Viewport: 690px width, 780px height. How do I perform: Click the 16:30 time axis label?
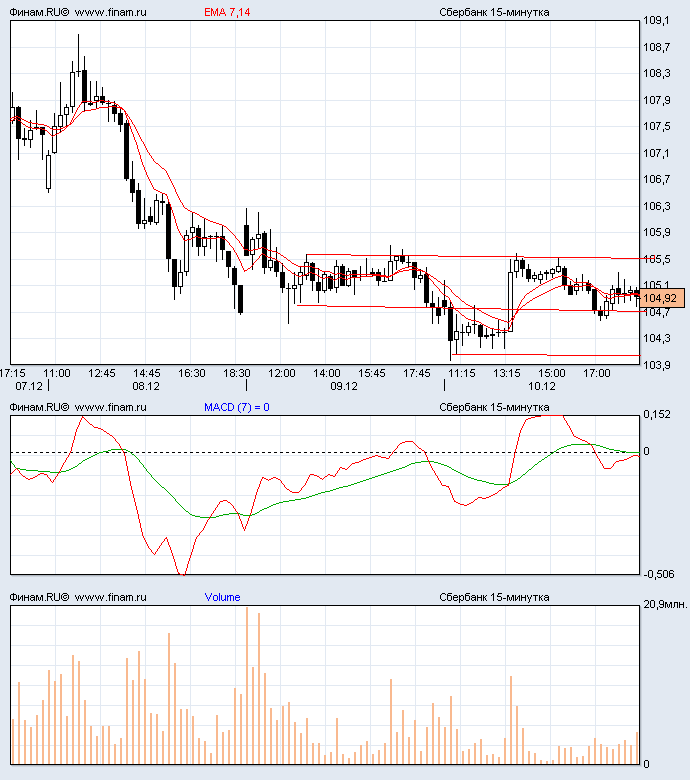192,373
